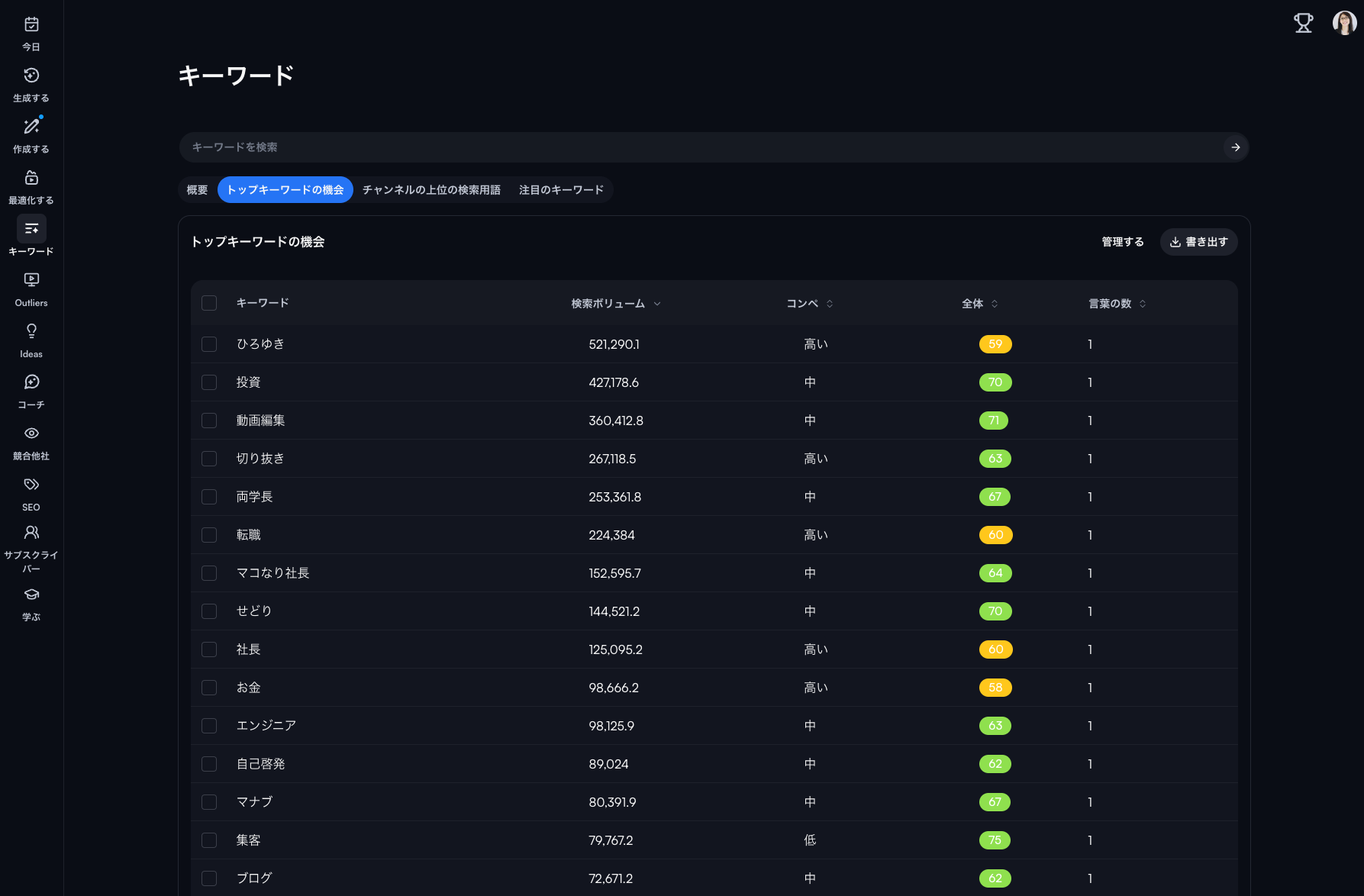Open the Outliers sidebar icon
The width and height of the screenshot is (1364, 896).
coord(31,280)
